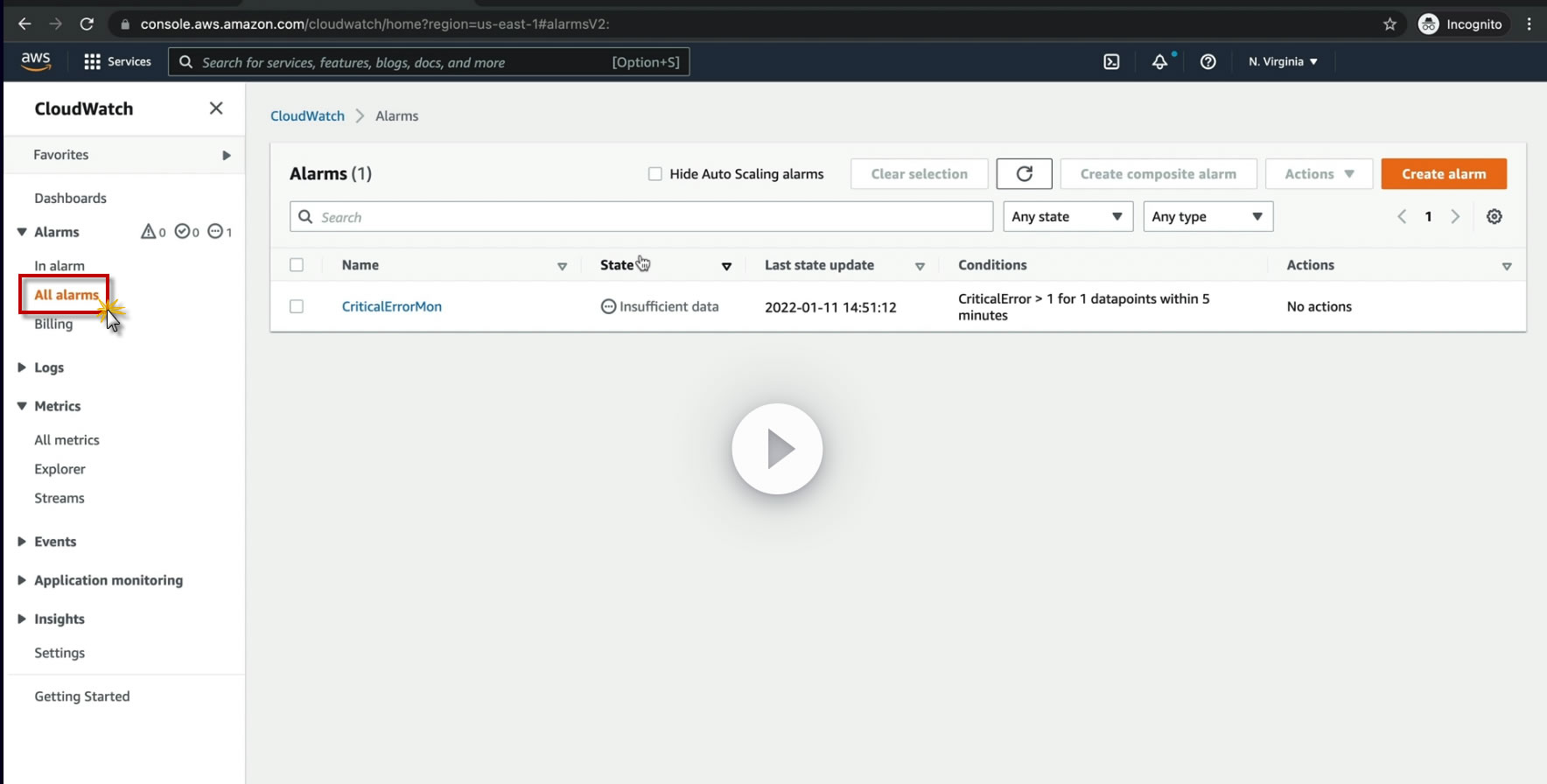The height and width of the screenshot is (784, 1547).
Task: Open Metric Streams in the sidebar
Action: [x=59, y=498]
